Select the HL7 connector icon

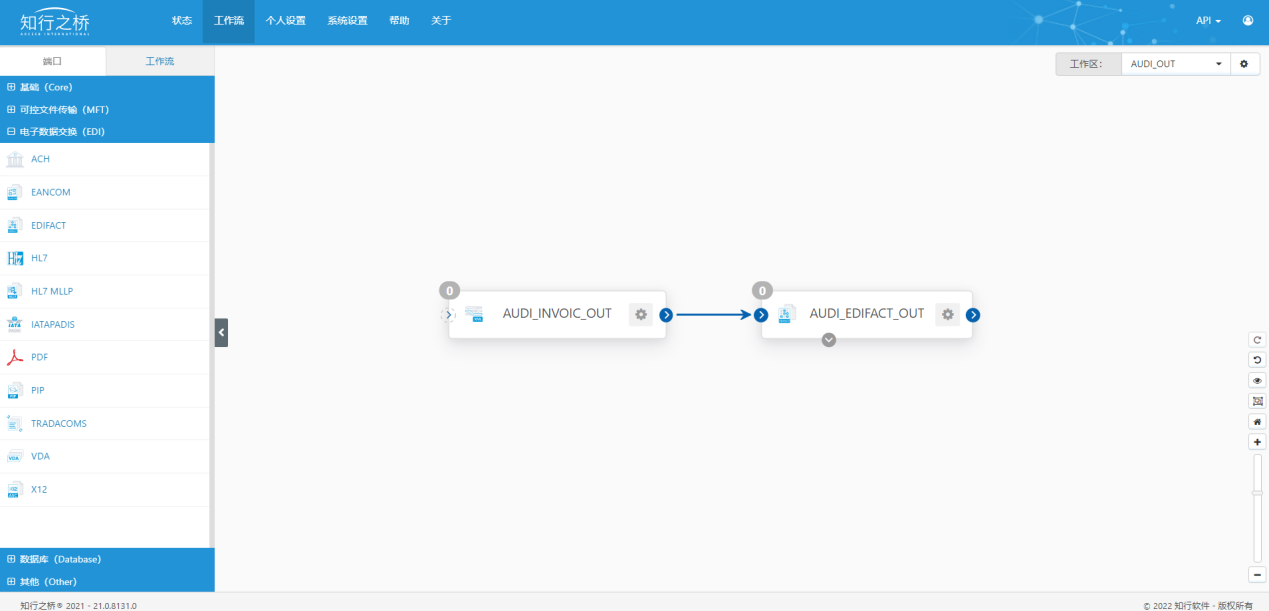click(x=15, y=258)
